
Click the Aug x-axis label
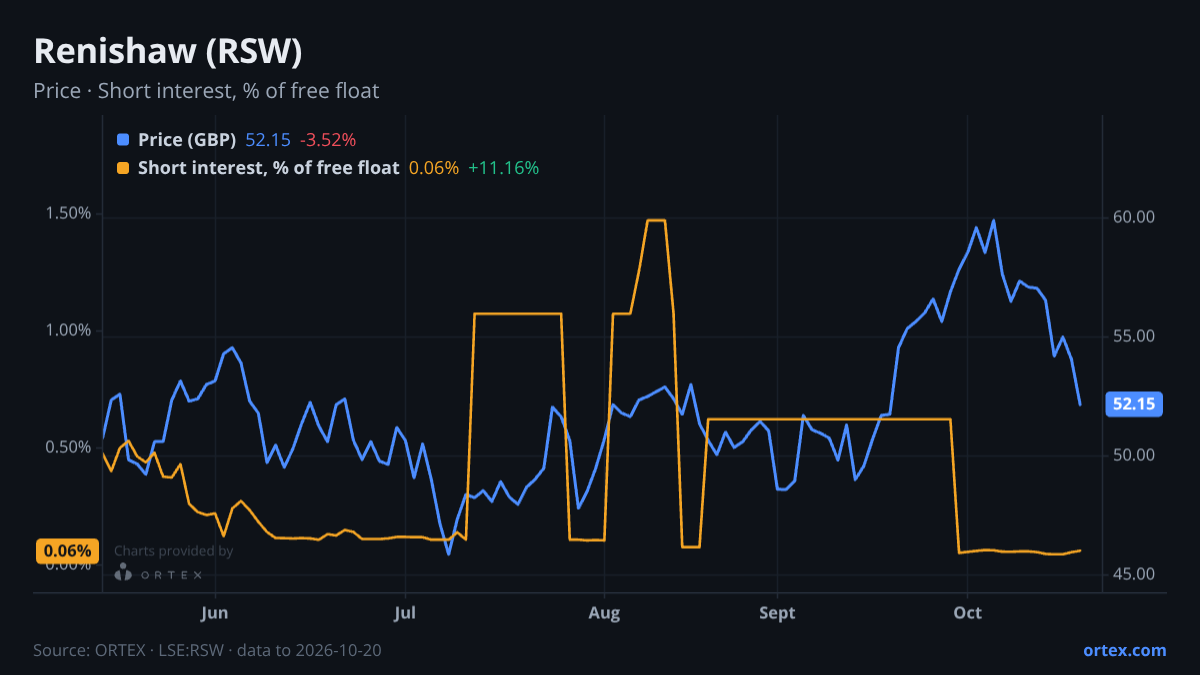pos(603,612)
